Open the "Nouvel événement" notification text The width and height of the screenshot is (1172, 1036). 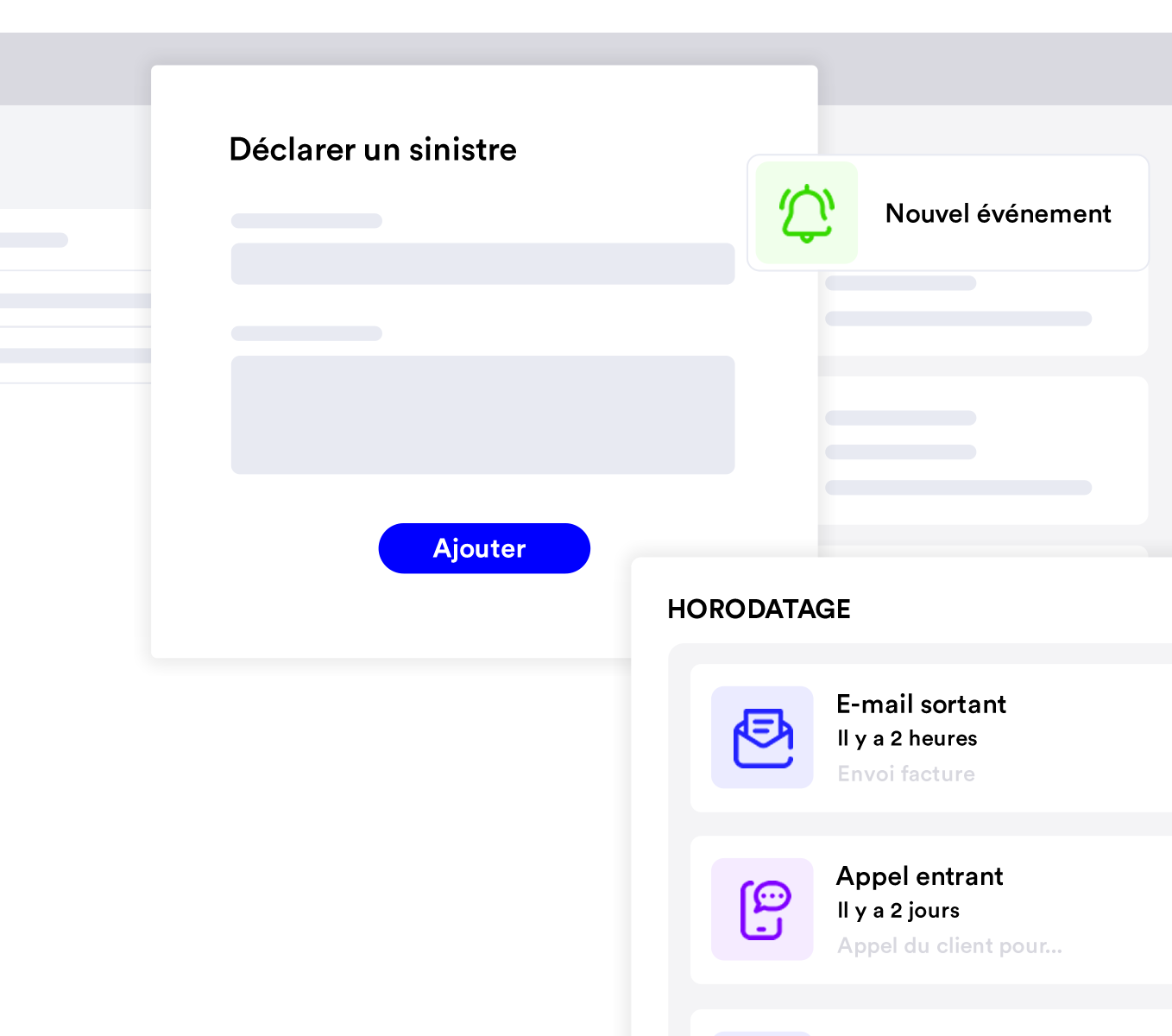(998, 213)
